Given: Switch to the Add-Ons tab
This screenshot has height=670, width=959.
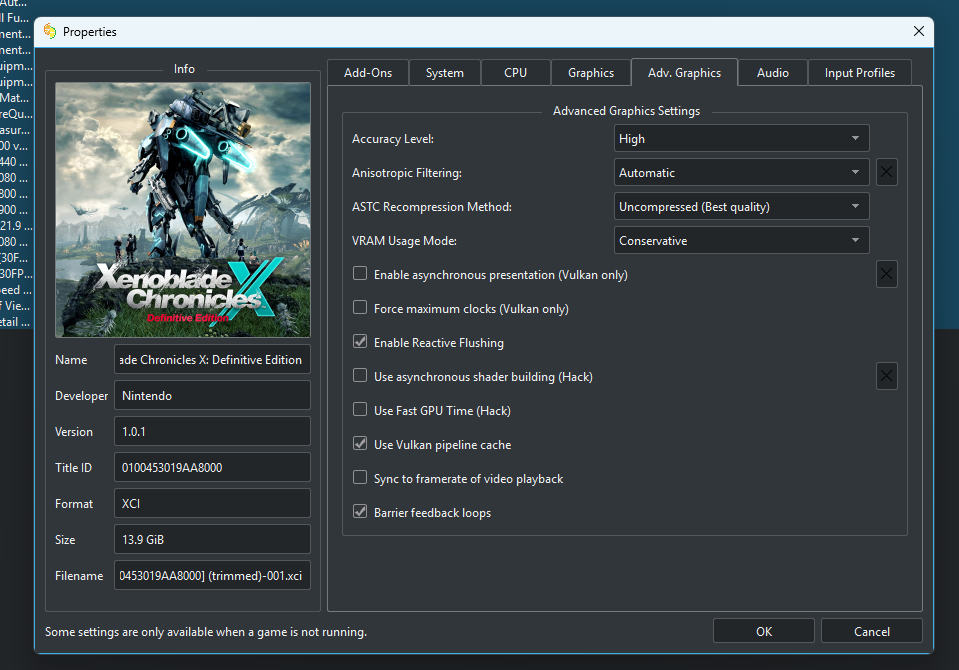Looking at the screenshot, I should (x=368, y=73).
